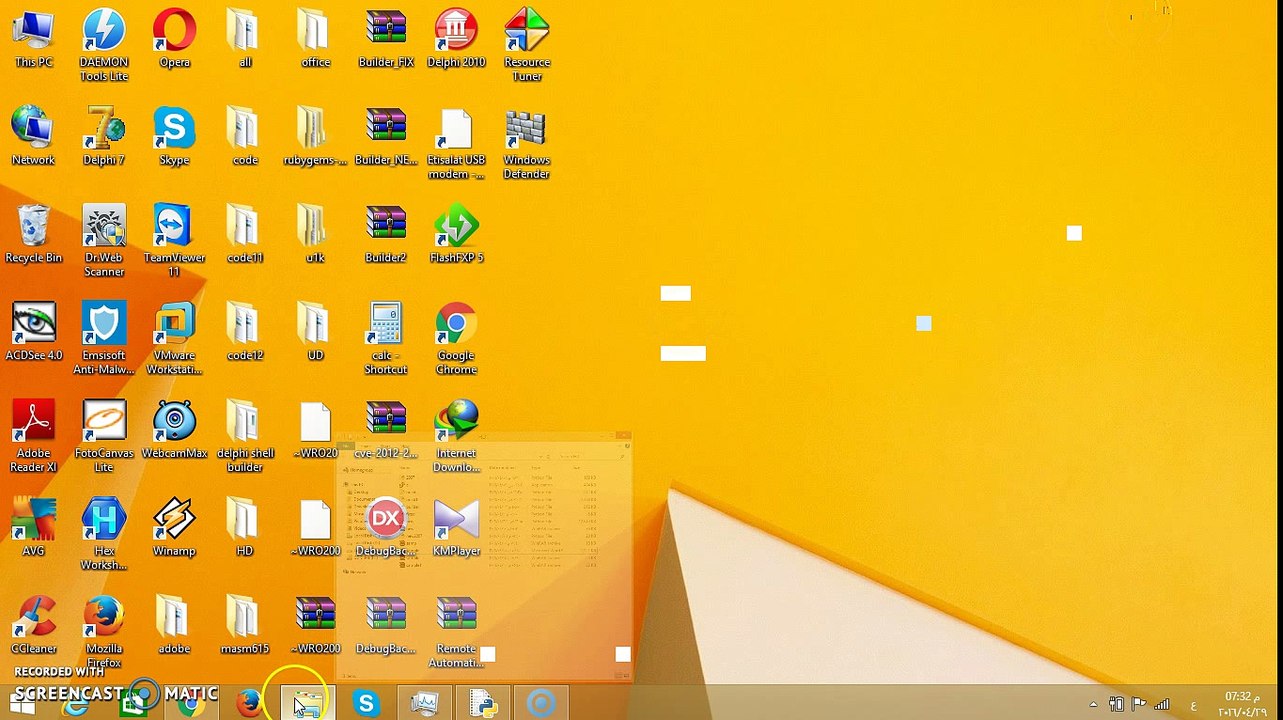
Task: Select the code12 folder
Action: [245, 332]
